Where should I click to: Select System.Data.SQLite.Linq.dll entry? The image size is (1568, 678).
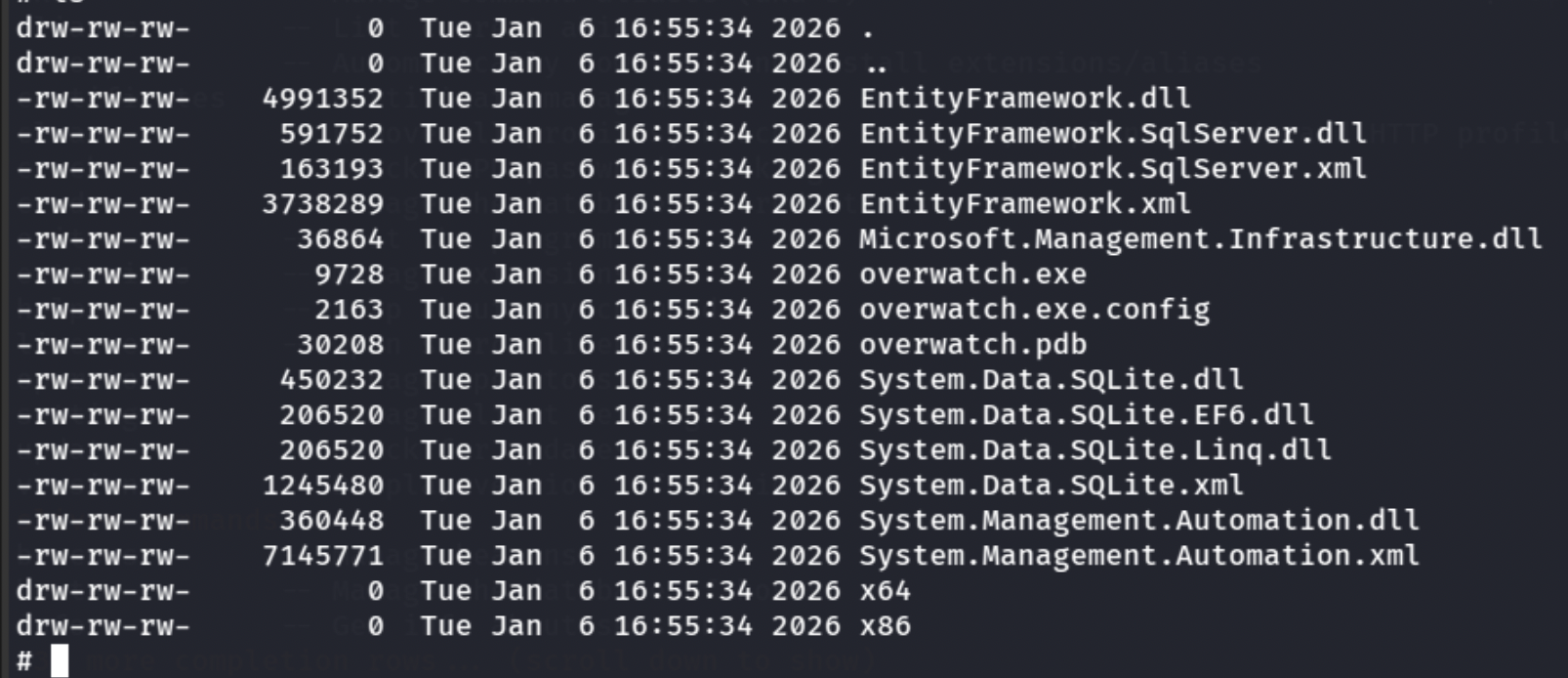1095,450
